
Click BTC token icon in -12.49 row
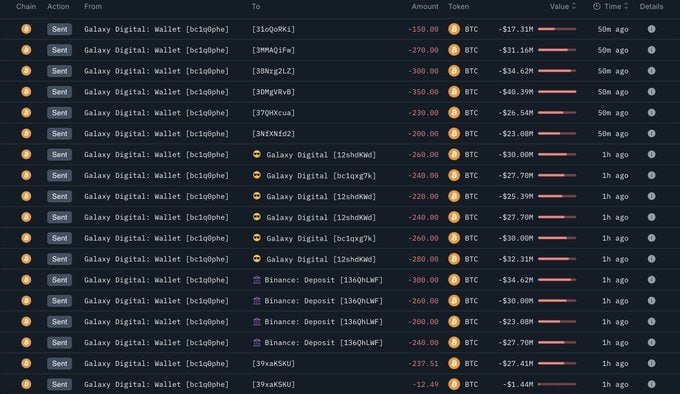tap(454, 384)
